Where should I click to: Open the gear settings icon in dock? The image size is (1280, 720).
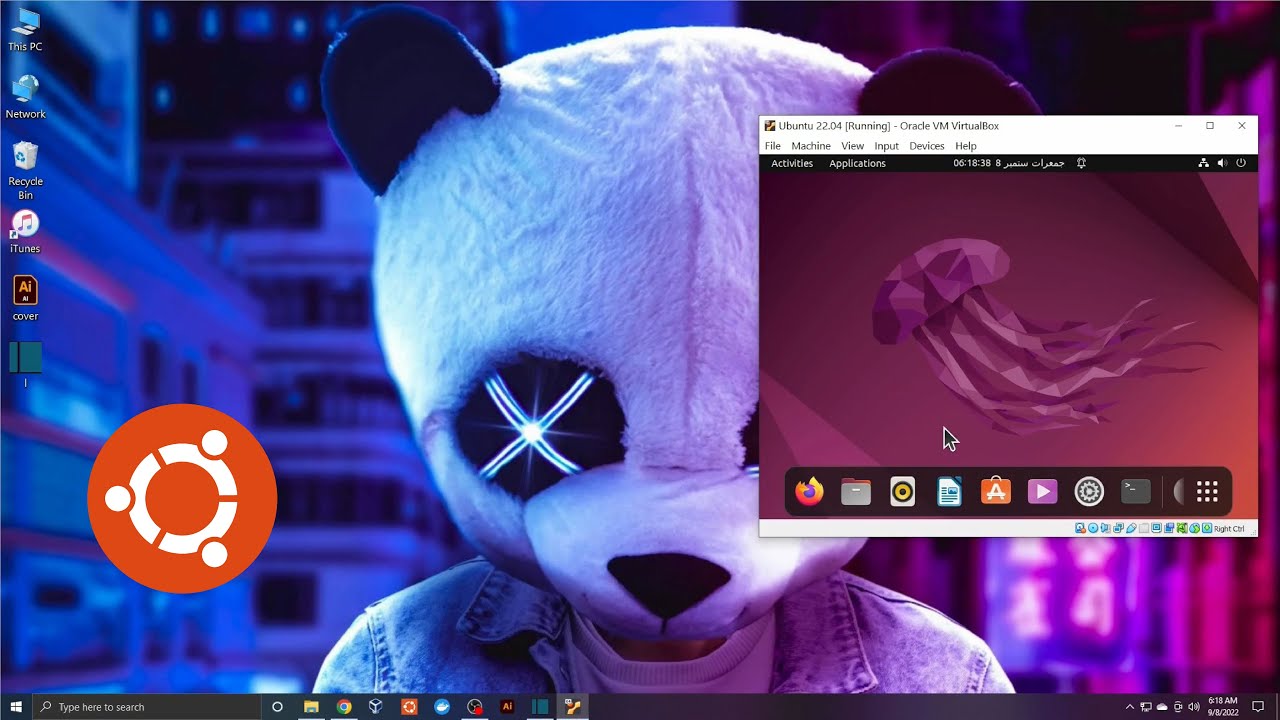[1089, 491]
